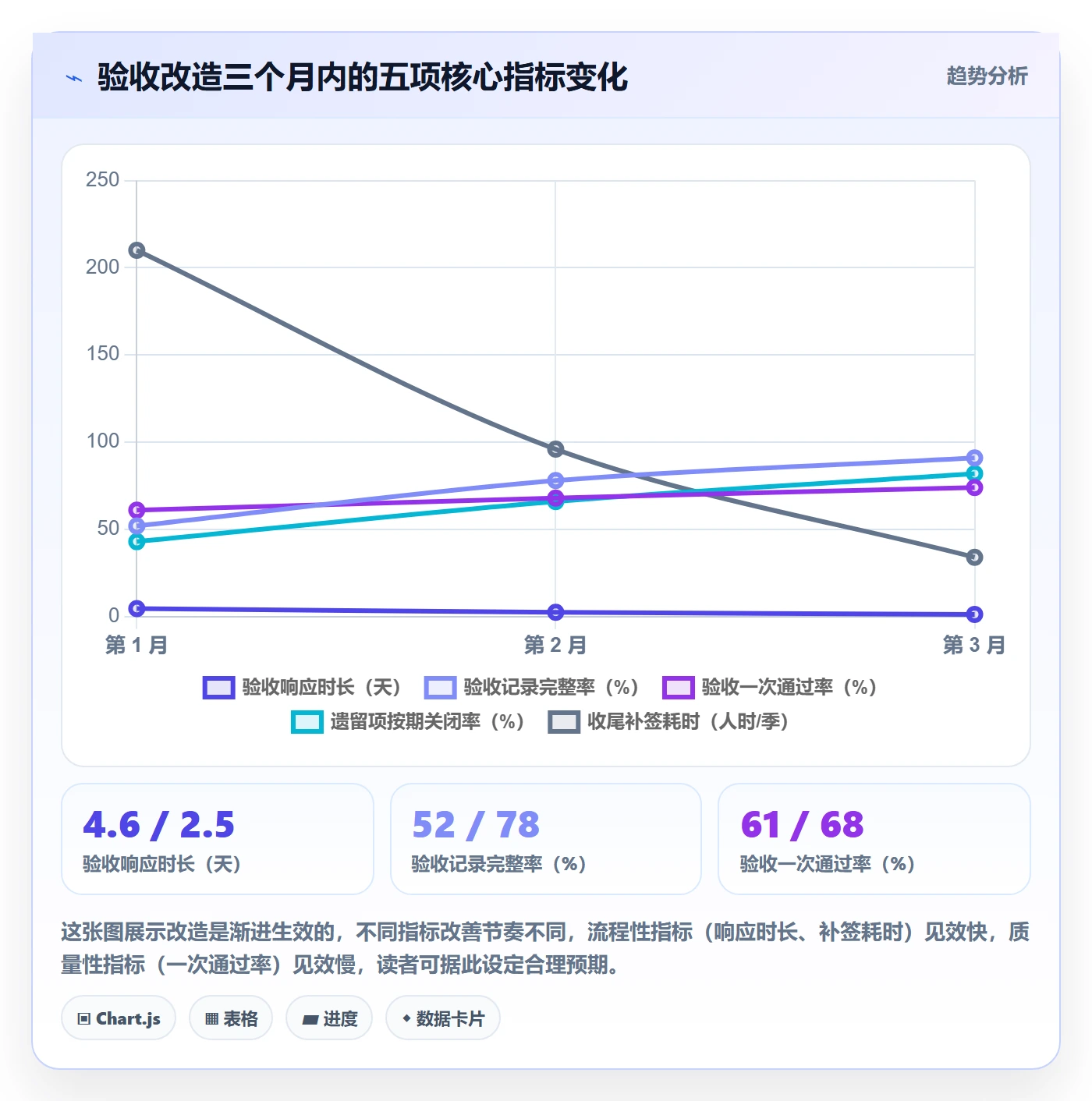Image resolution: width=1092 pixels, height=1101 pixels.
Task: Click the 验收记录完整率 data point at 第 3 月
Action: [974, 458]
